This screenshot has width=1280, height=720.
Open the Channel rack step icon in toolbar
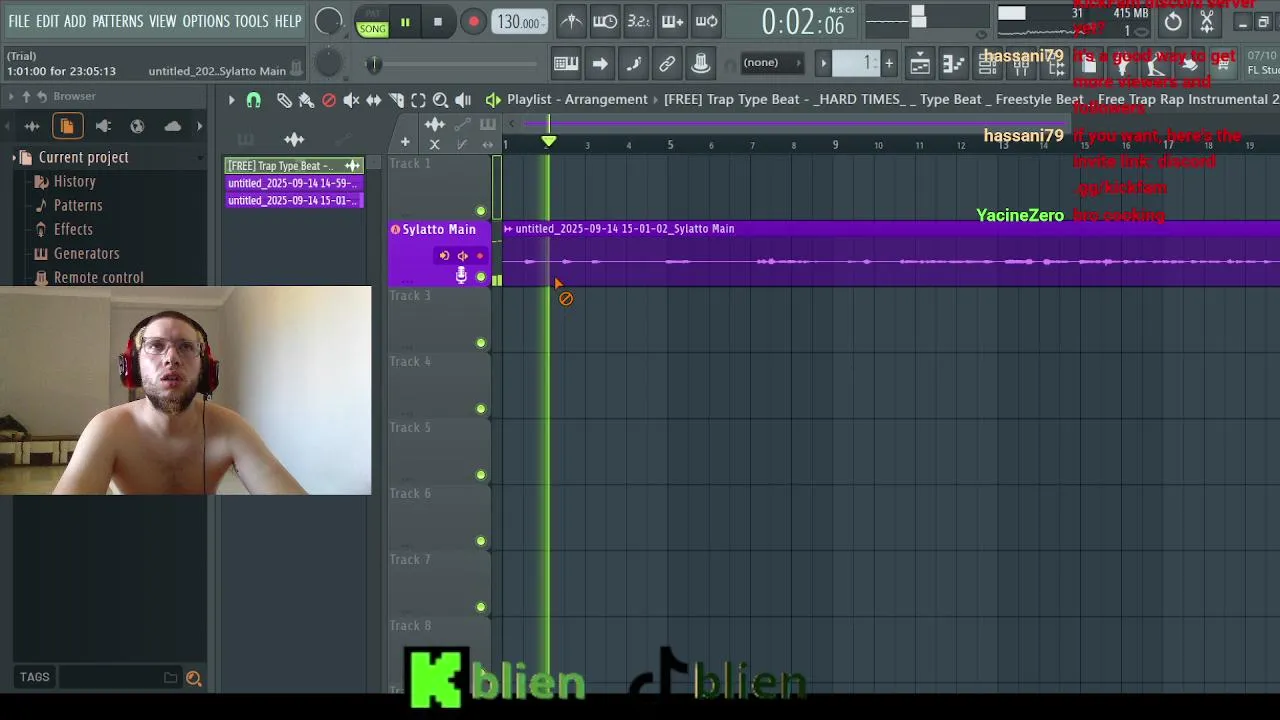pyautogui.click(x=987, y=64)
